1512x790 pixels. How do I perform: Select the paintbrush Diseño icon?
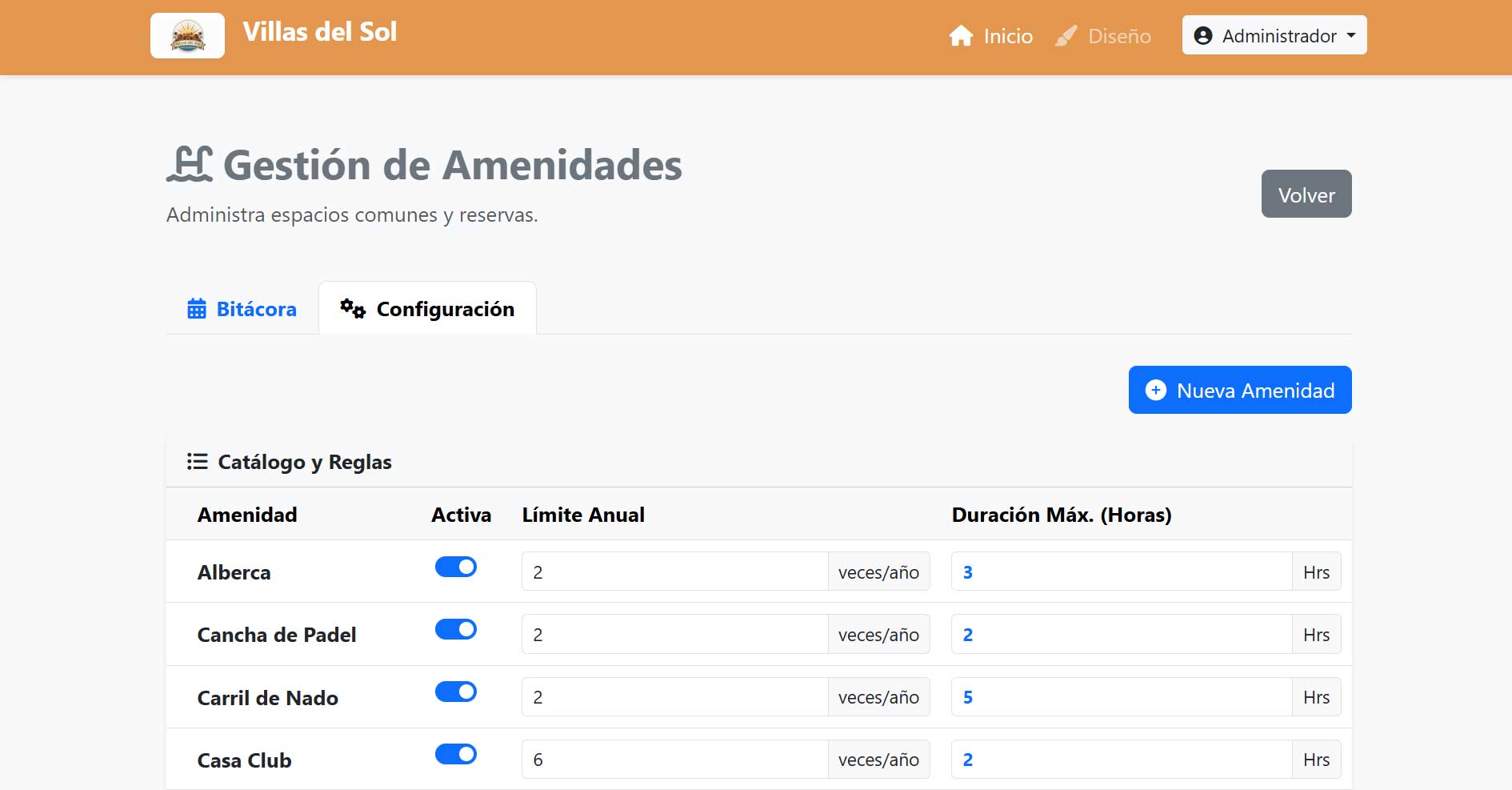1065,35
